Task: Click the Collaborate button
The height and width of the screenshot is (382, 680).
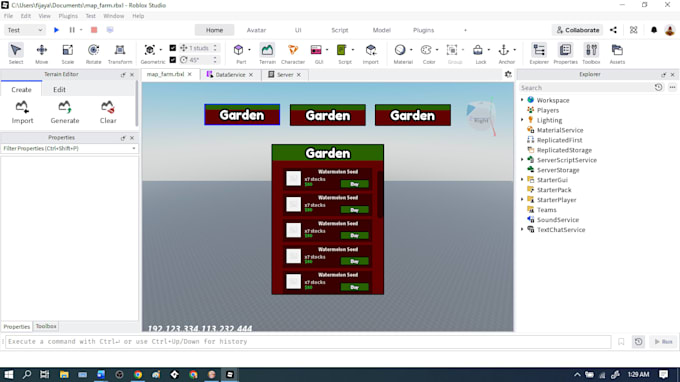Action: [577, 30]
